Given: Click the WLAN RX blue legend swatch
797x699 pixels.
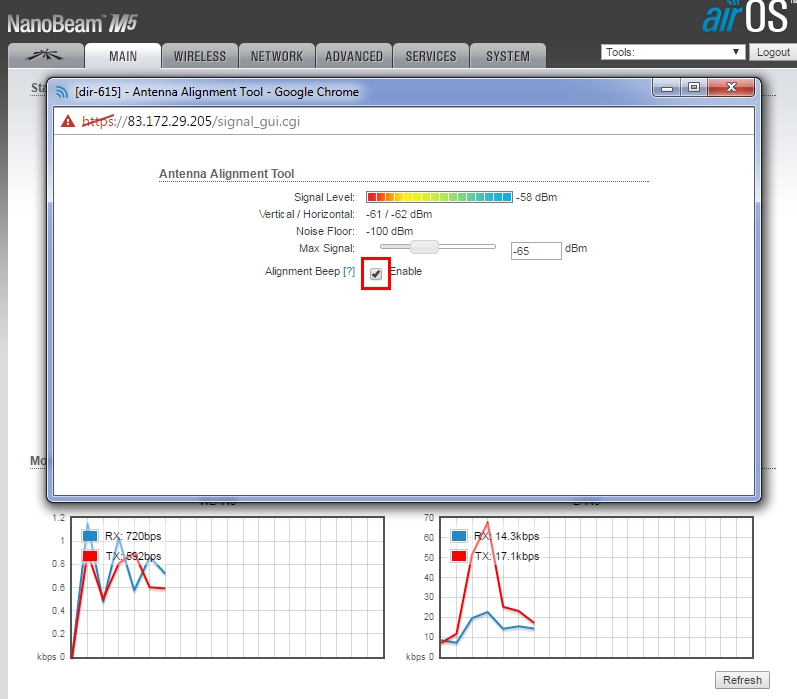Looking at the screenshot, I should [90, 536].
